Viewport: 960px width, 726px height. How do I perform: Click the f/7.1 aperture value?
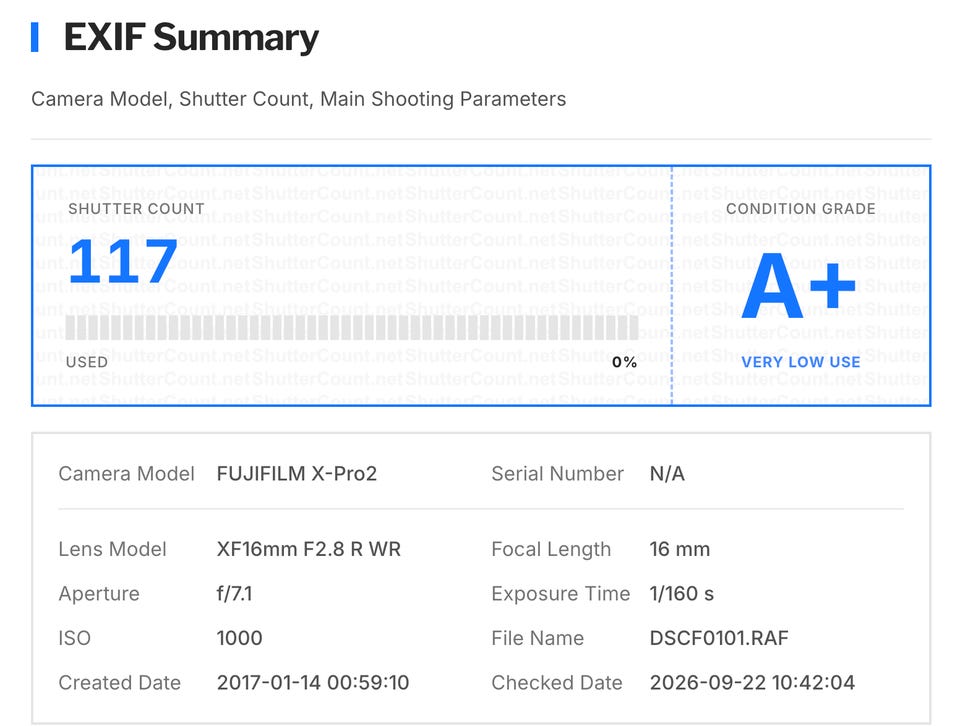pos(234,594)
